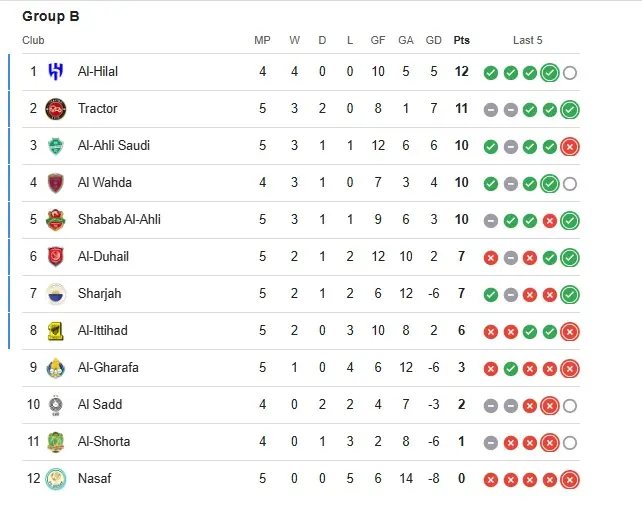The image size is (642, 518).
Task: Click the Al Wahda club badge
Action: click(x=55, y=183)
